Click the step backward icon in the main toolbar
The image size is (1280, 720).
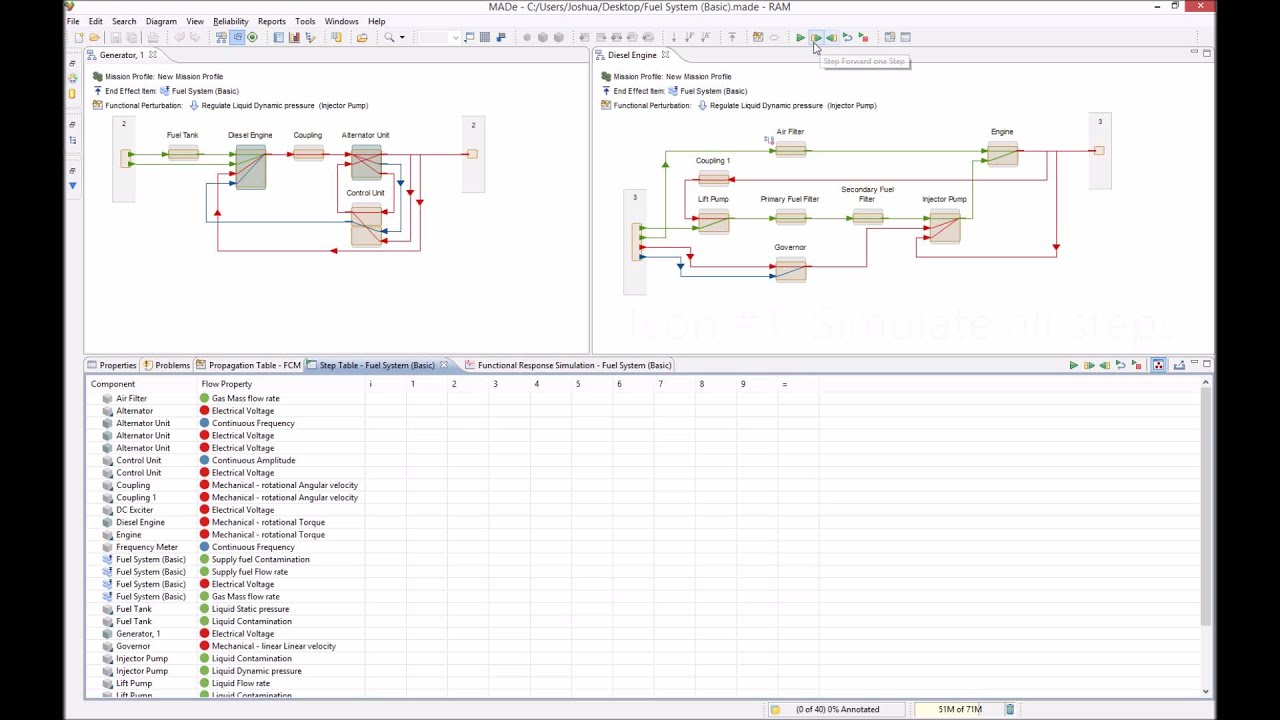click(832, 37)
